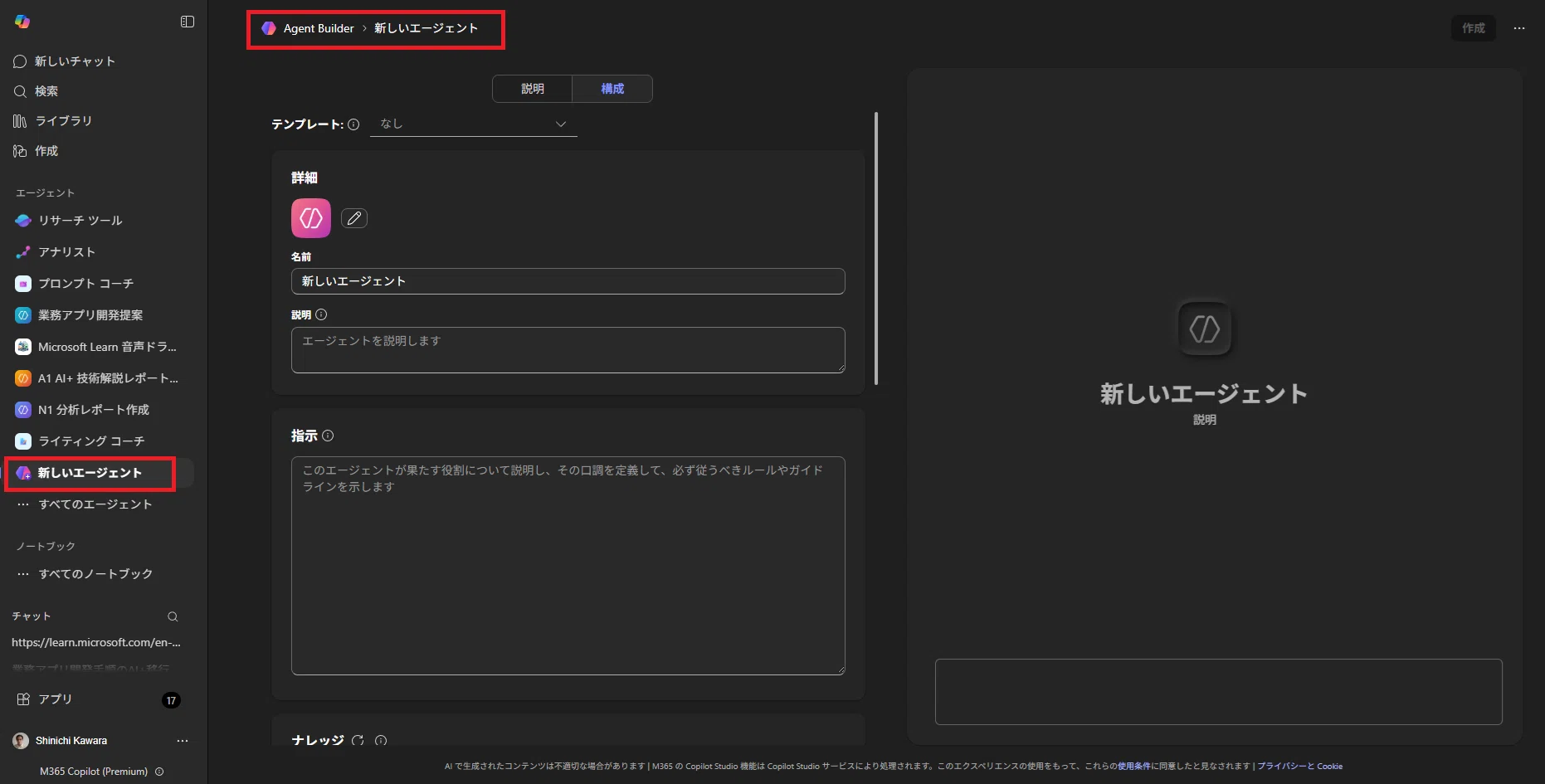The width and height of the screenshot is (1545, 784).
Task: Click the pink agent icon thumbnail
Action: [311, 218]
